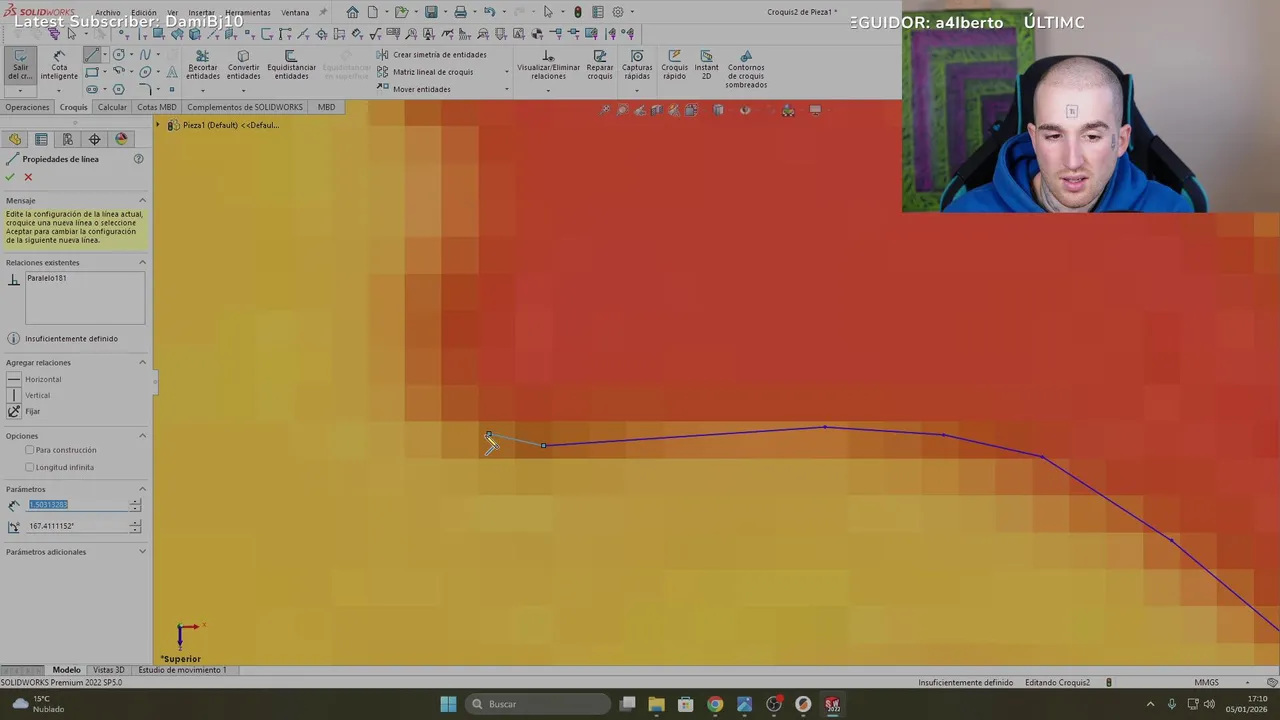Toggle Contornos de croquis sombreados

[x=746, y=69]
